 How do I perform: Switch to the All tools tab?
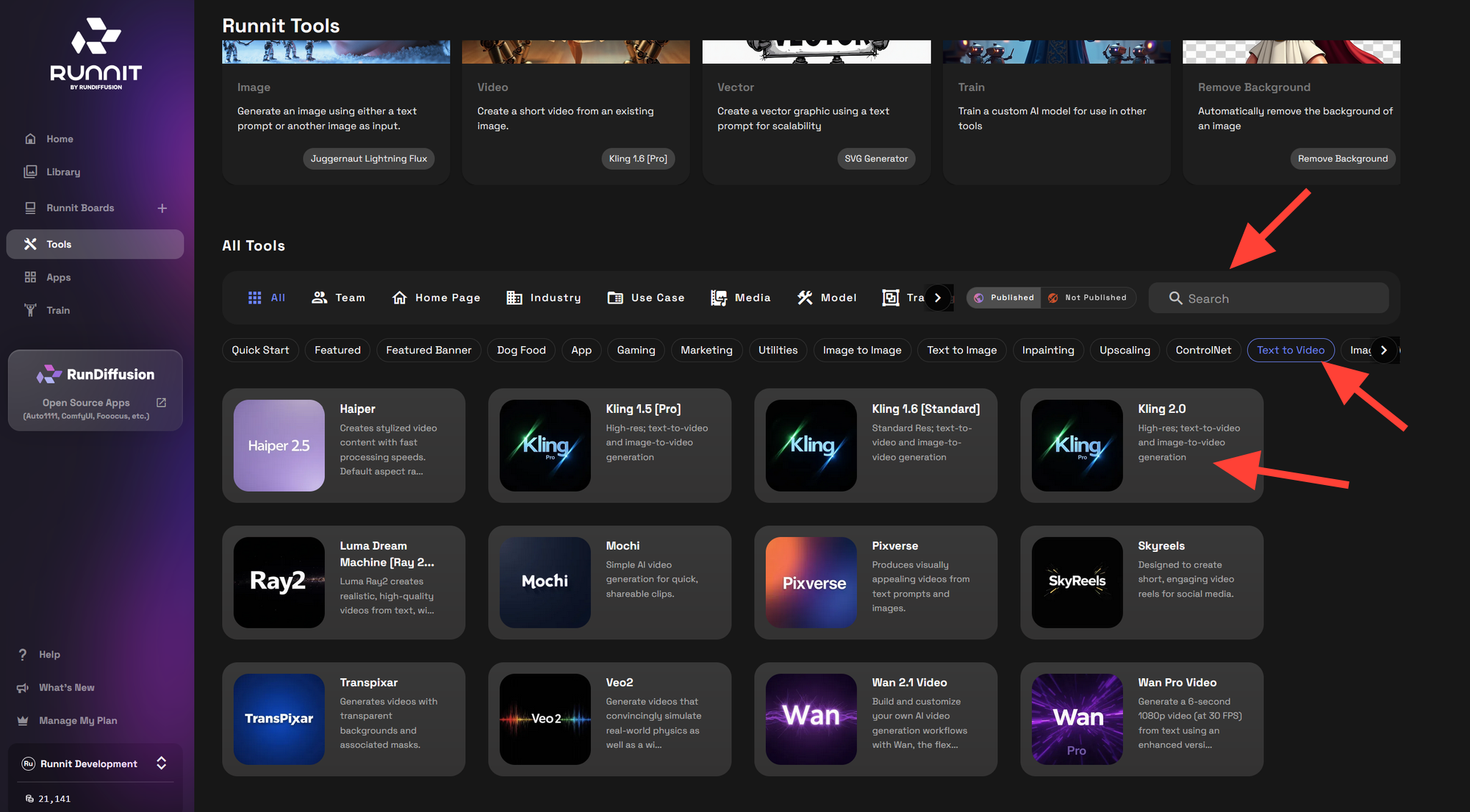pos(266,298)
